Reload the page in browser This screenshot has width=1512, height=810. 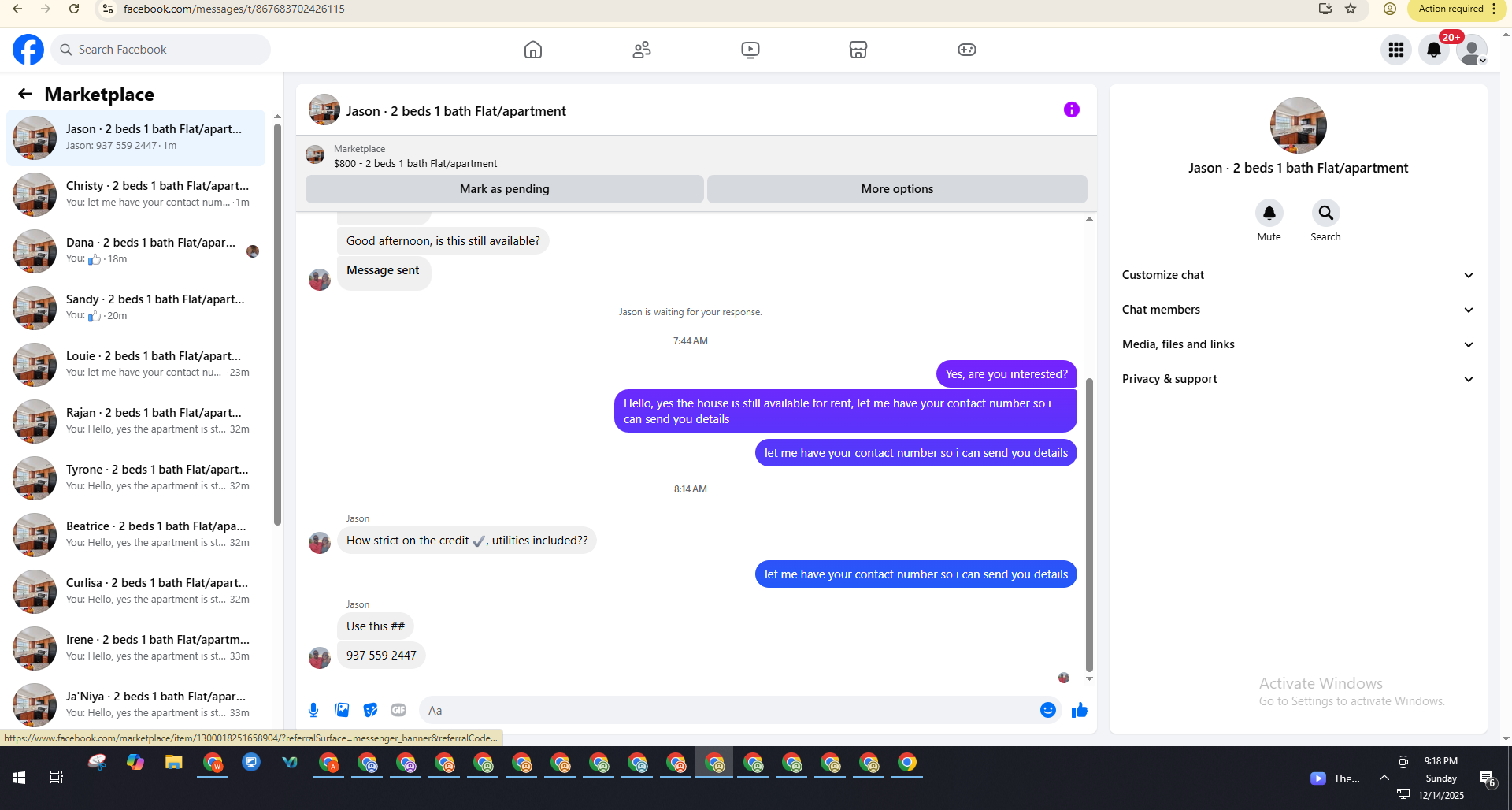point(74,9)
